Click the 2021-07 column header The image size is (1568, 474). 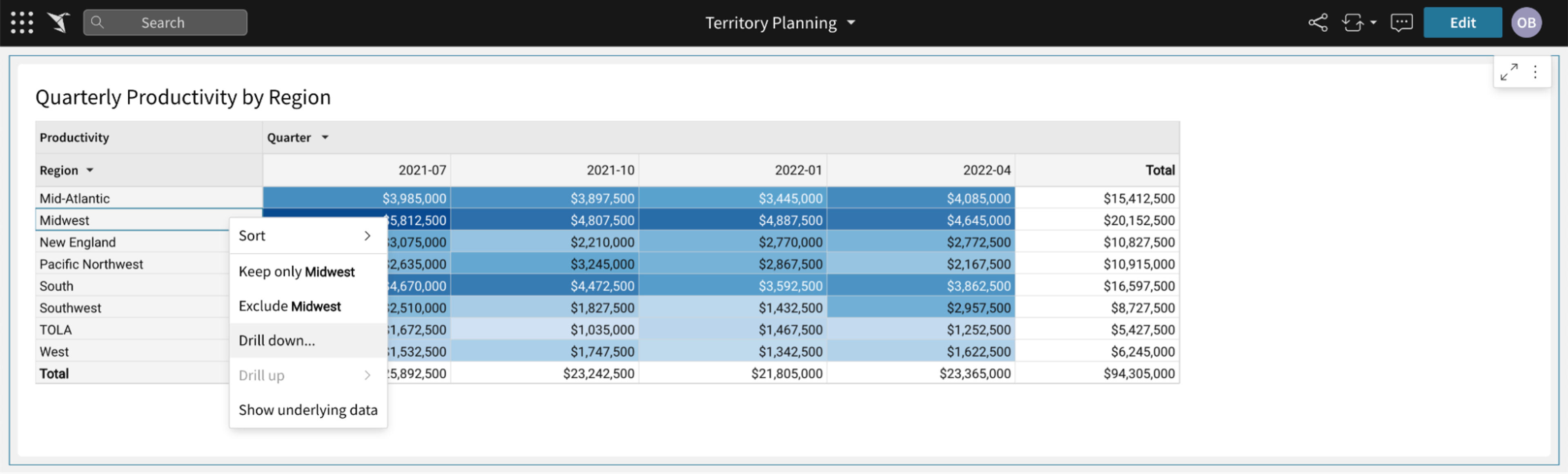357,170
